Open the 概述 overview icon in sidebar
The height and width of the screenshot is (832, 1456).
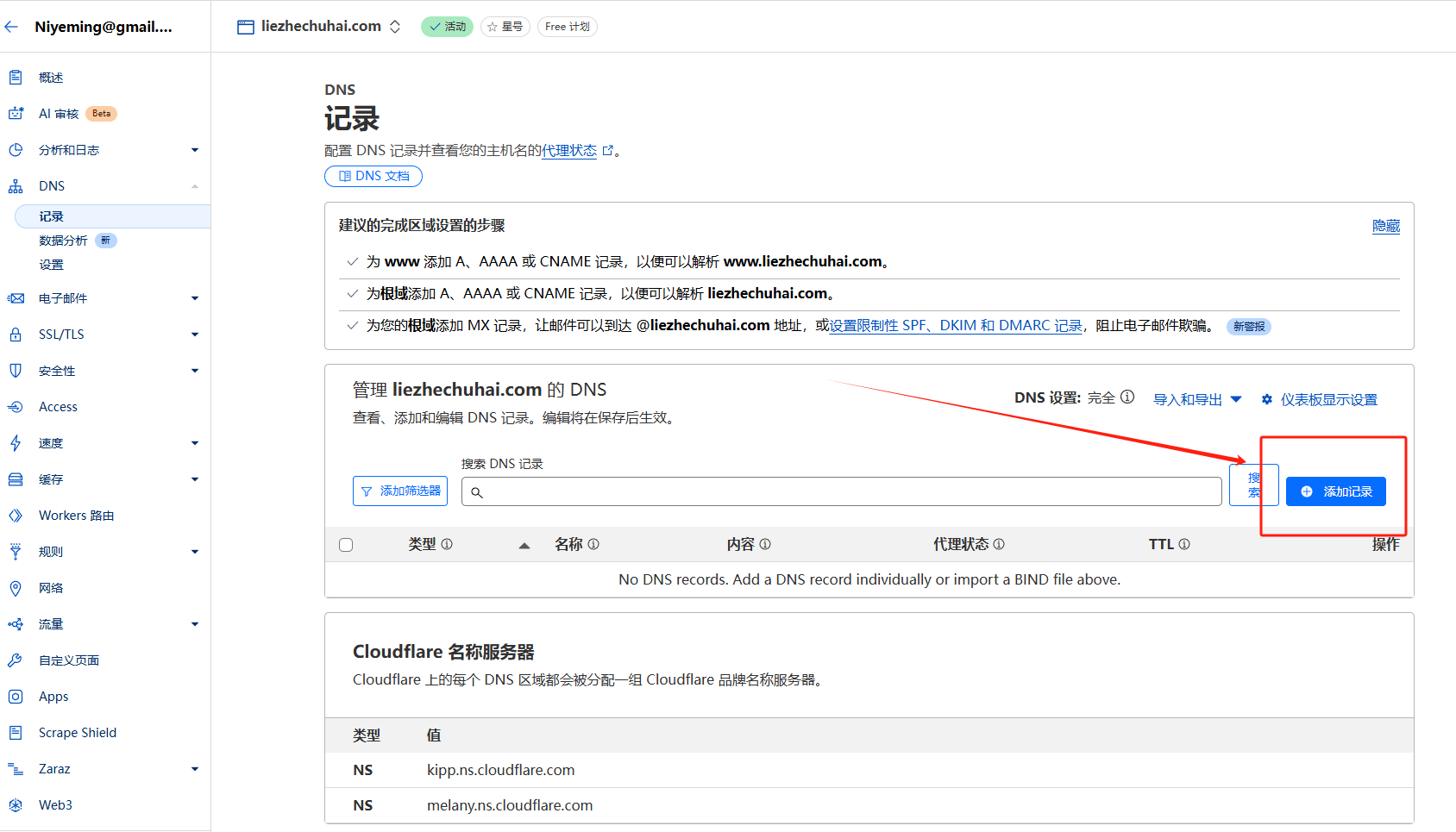(x=16, y=78)
